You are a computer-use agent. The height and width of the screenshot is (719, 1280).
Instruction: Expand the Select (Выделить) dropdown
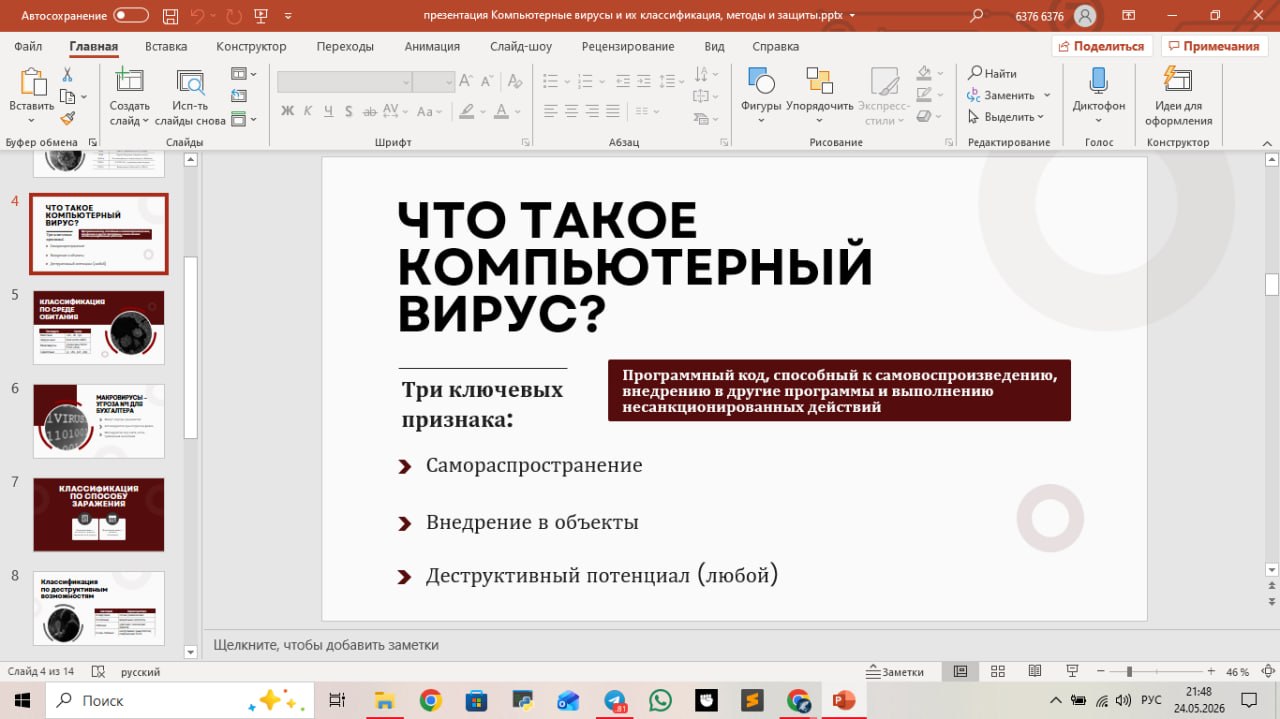click(x=1006, y=117)
